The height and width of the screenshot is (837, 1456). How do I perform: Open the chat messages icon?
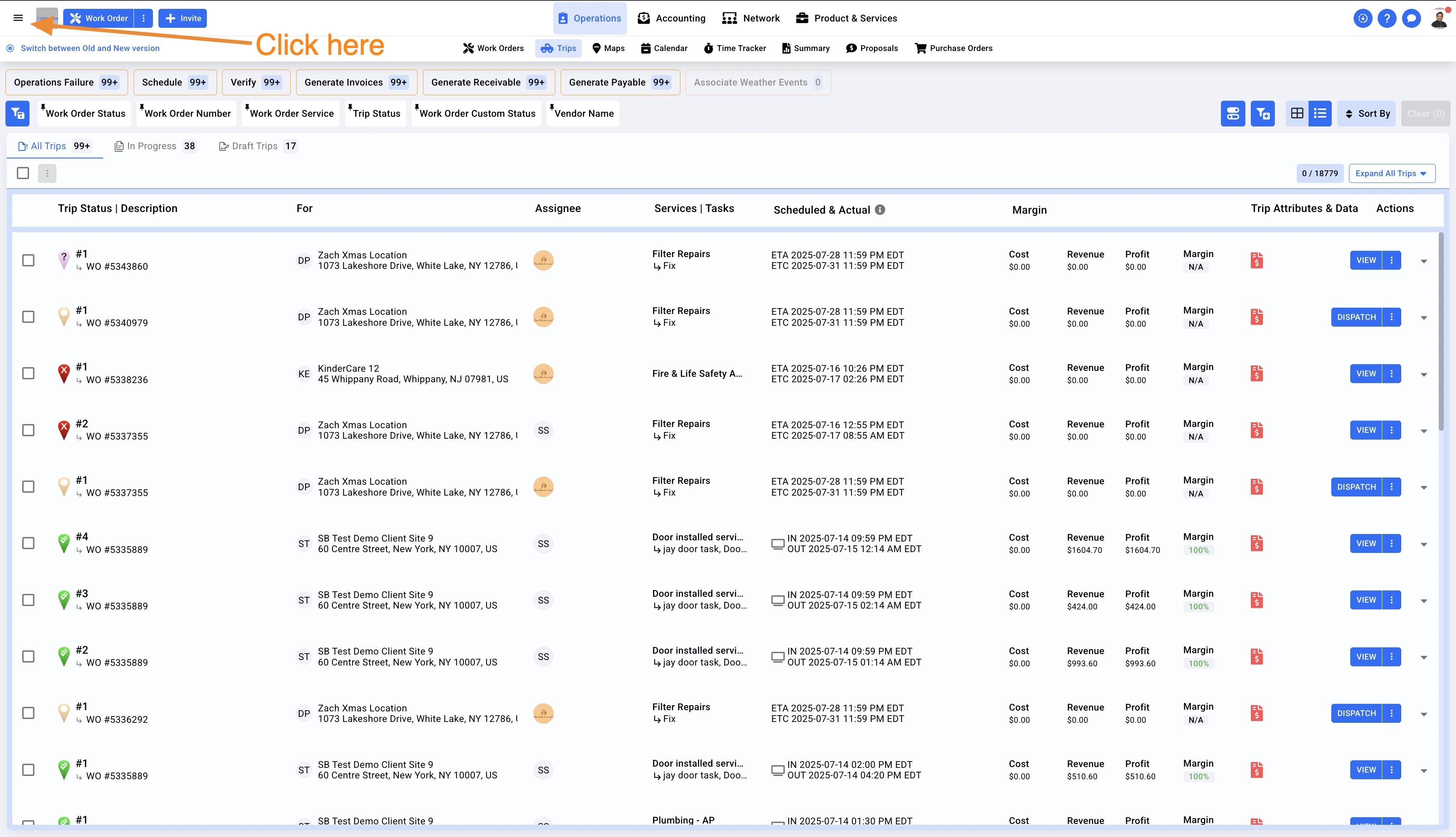[1411, 19]
